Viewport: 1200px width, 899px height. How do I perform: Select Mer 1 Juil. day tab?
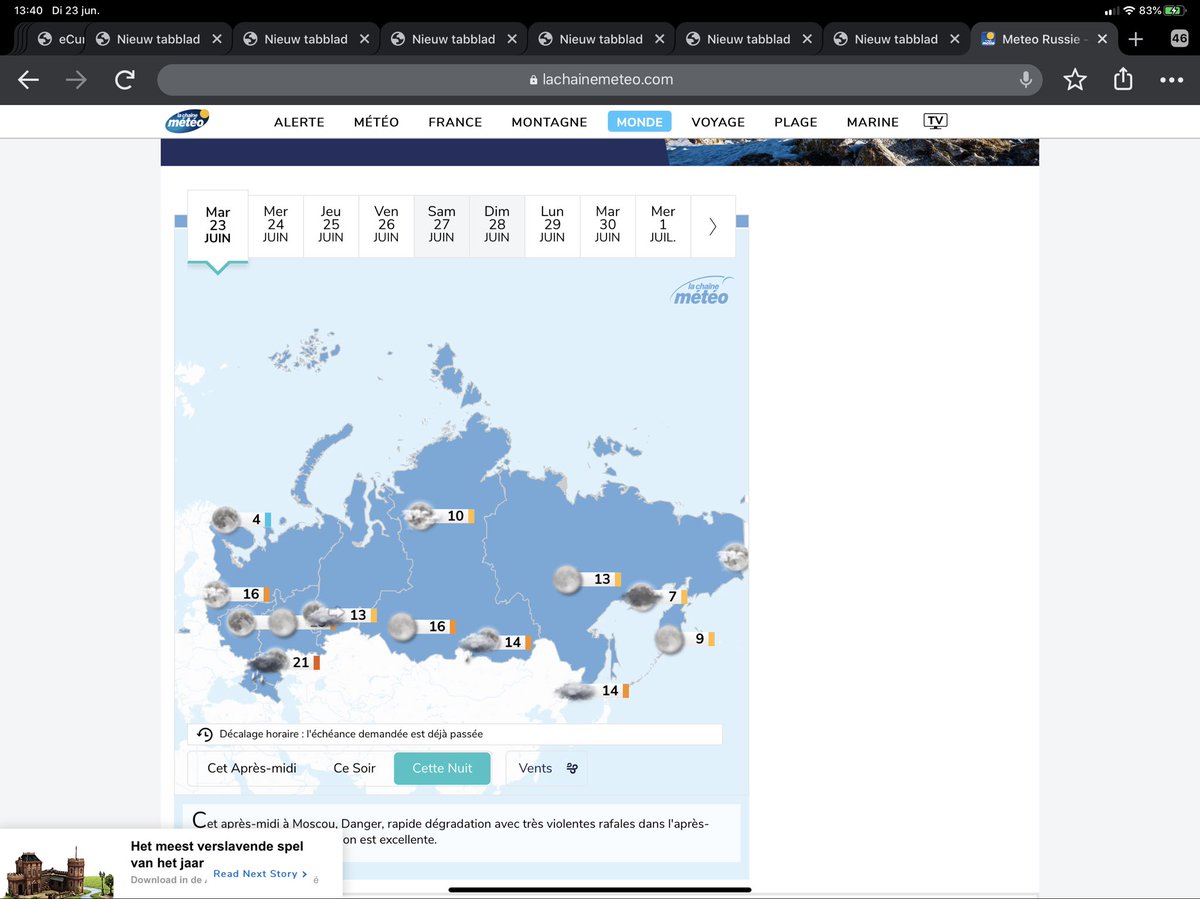coord(663,225)
